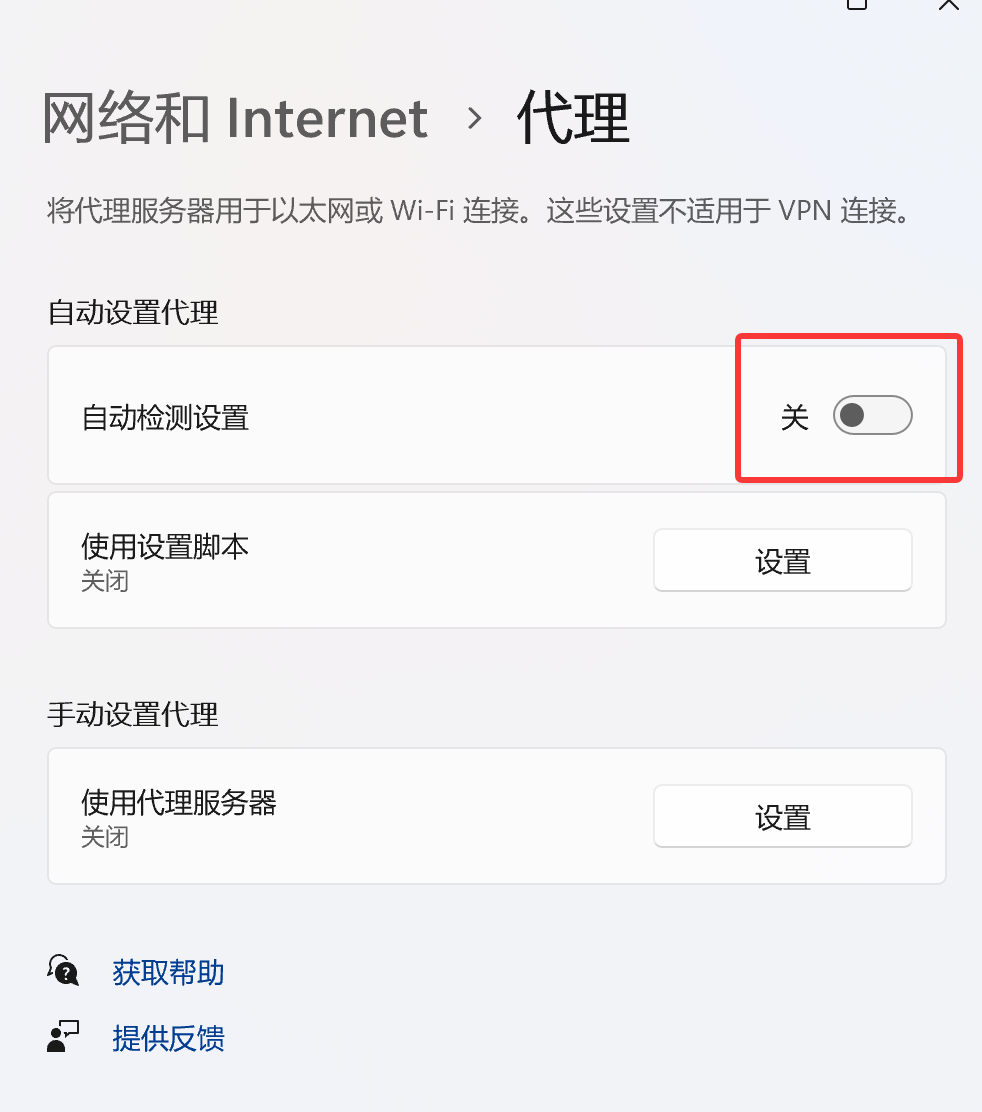Click the 代理 page title
Screen dimensions: 982x1112
coord(571,117)
